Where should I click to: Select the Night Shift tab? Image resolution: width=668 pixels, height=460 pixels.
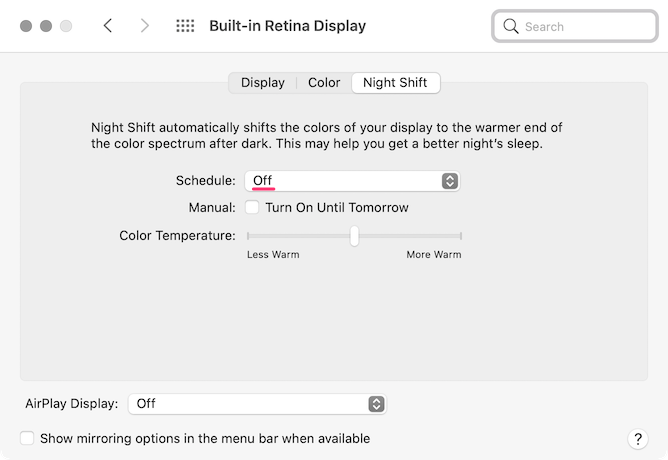click(x=395, y=83)
